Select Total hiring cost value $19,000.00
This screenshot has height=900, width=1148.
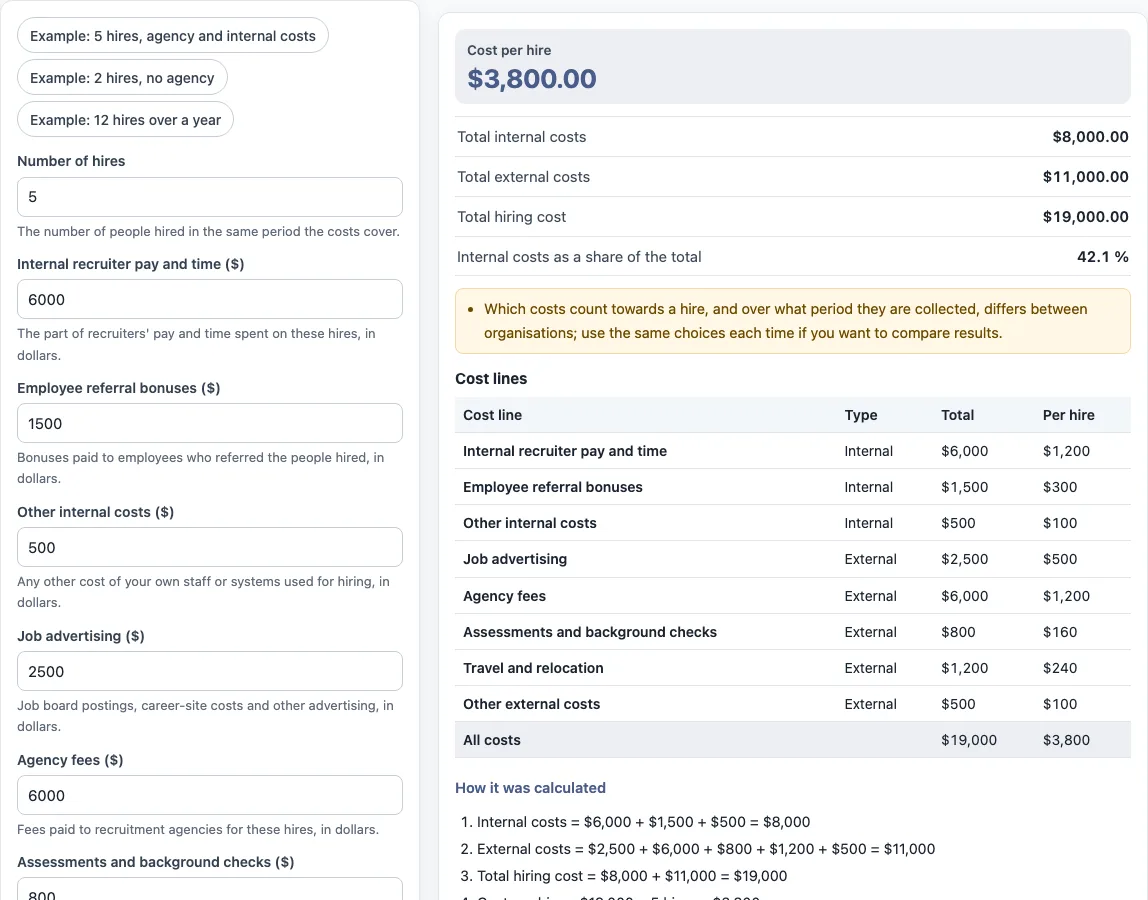[1085, 217]
